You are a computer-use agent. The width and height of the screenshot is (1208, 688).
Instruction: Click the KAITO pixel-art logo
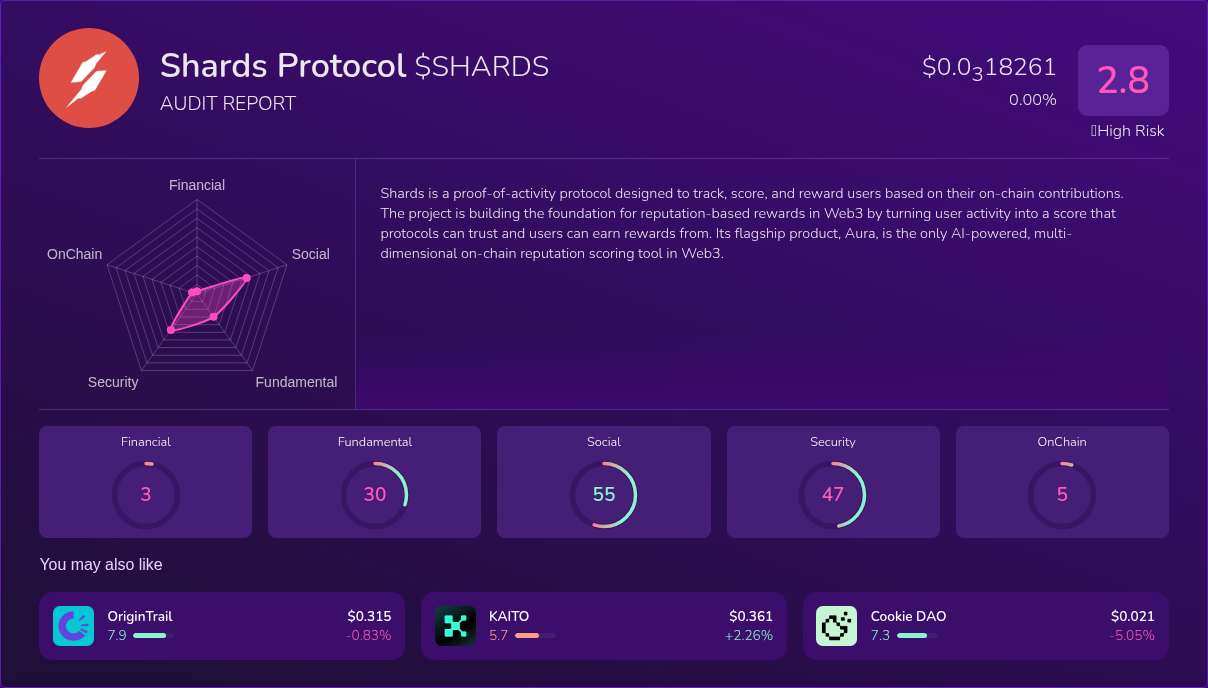tap(455, 625)
